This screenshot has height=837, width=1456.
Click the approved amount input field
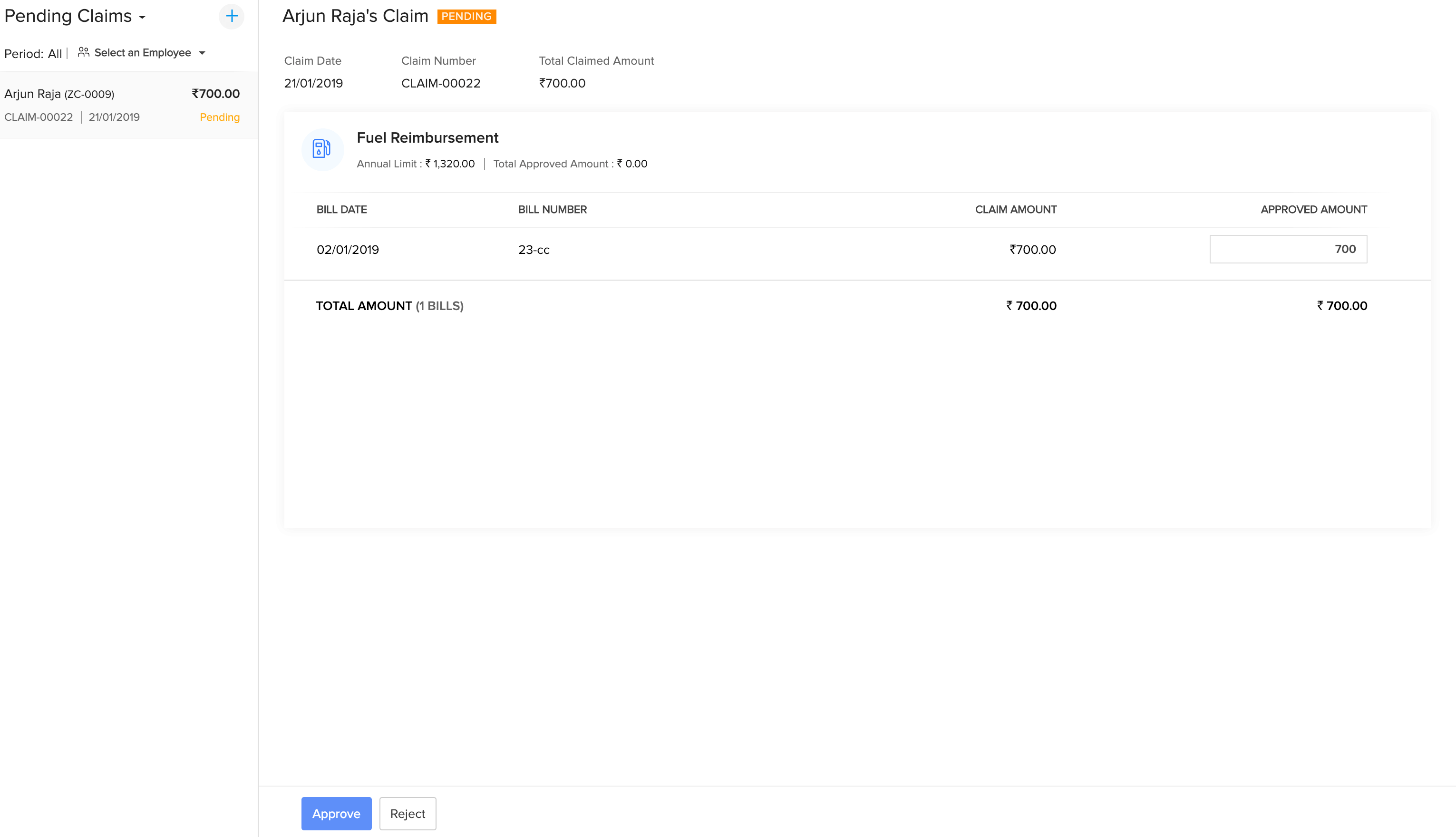point(1288,249)
